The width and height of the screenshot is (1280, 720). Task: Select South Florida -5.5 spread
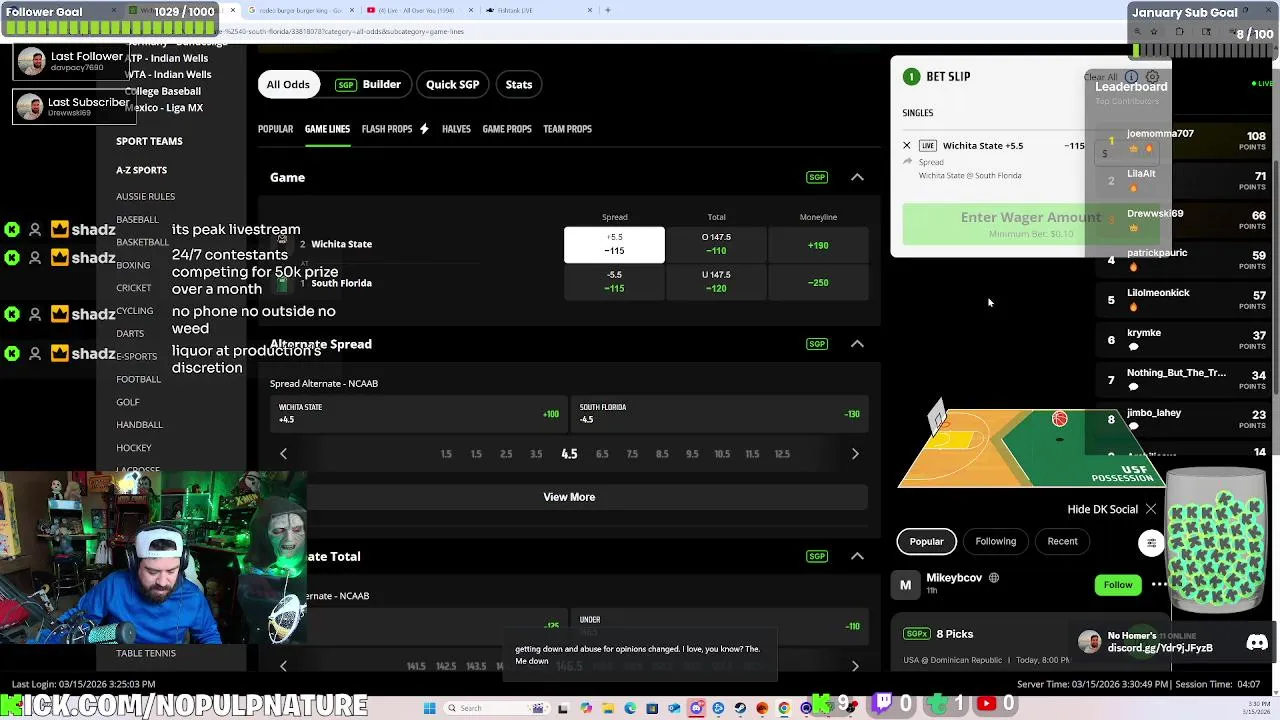tap(614, 282)
